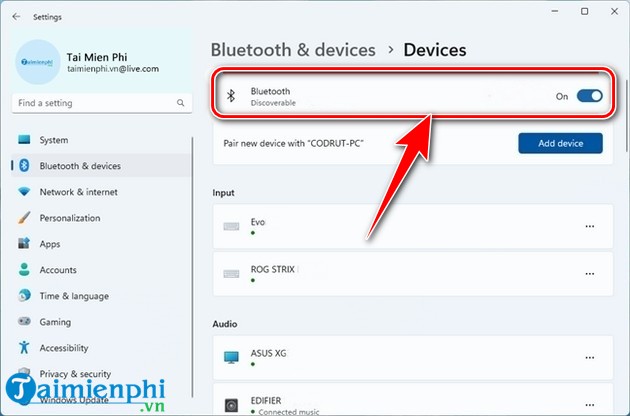
Task: Open System settings from sidebar
Action: [102, 140]
